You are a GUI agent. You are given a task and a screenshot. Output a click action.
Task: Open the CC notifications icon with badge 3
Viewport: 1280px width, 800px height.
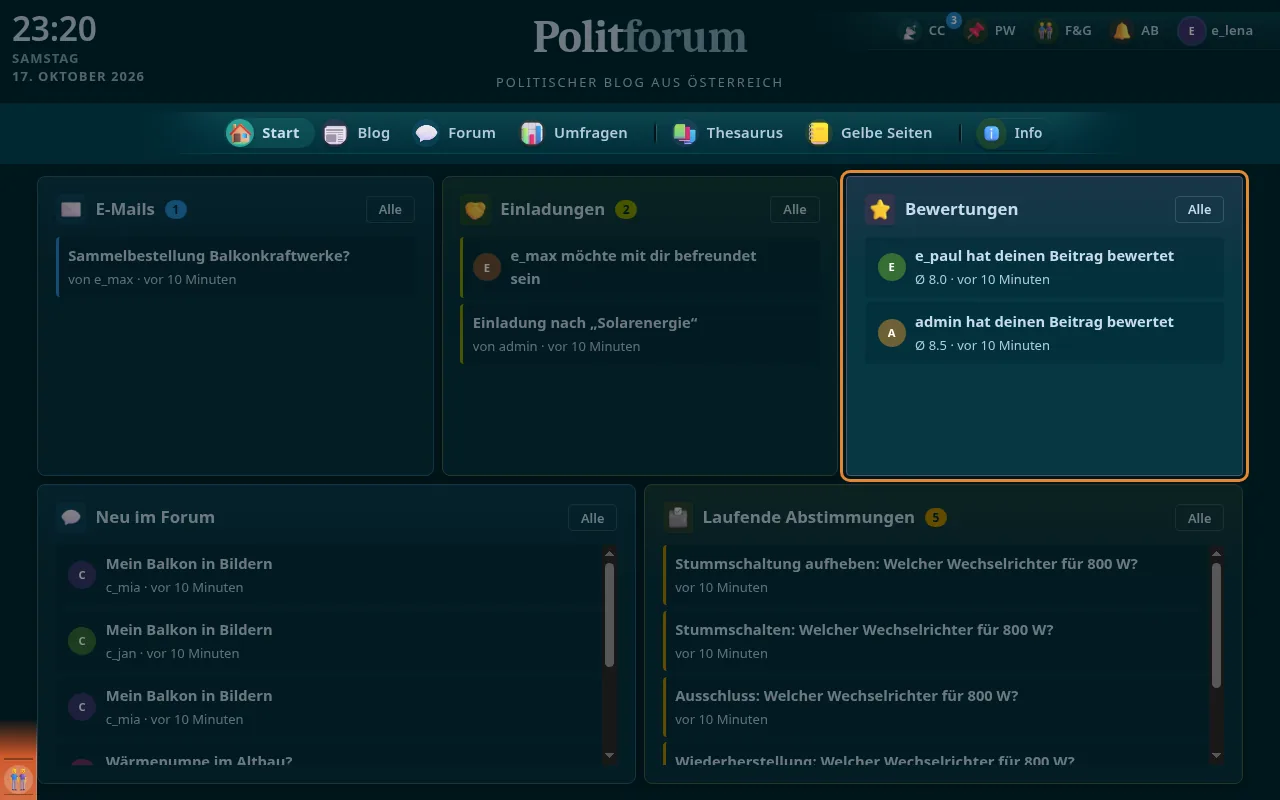coord(910,31)
